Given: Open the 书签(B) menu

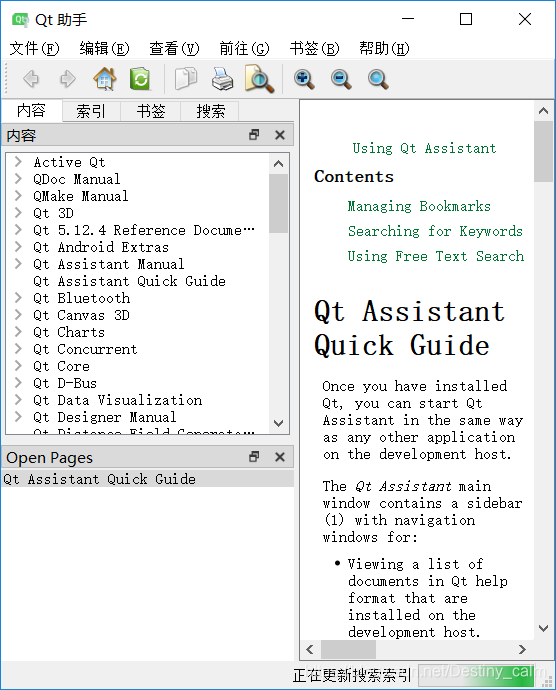Looking at the screenshot, I should coord(314,48).
